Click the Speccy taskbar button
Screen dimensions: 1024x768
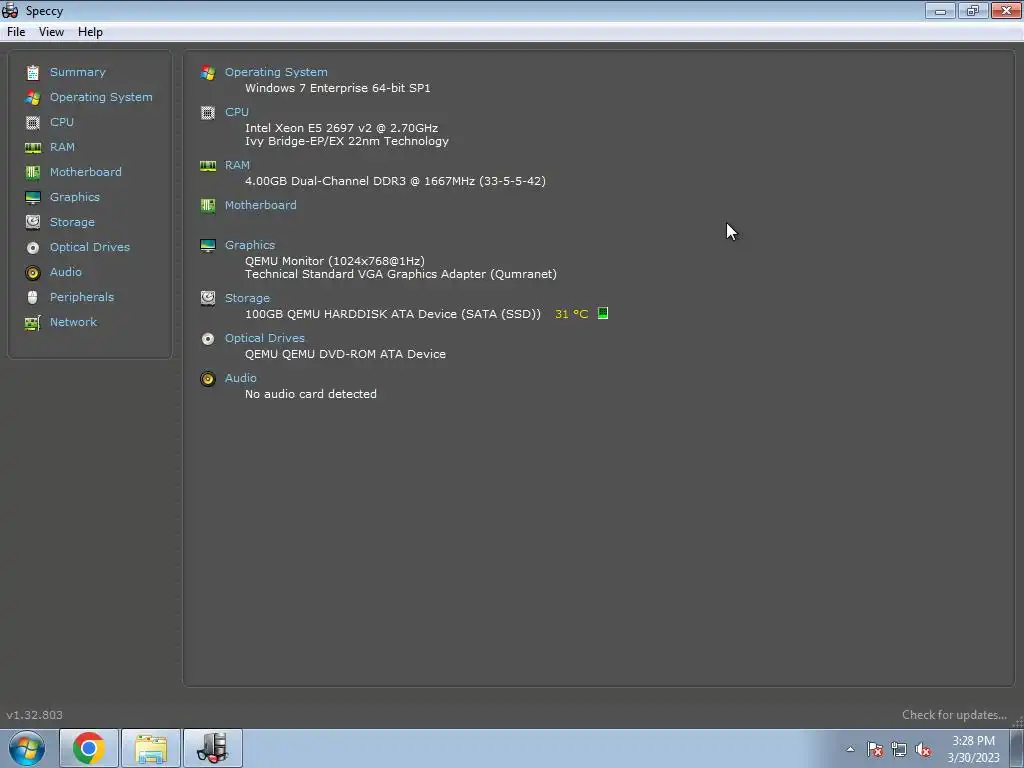[x=213, y=748]
